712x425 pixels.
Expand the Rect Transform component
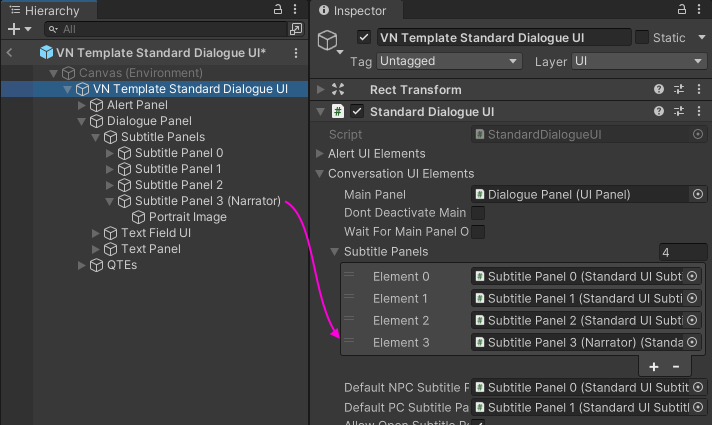(321, 89)
